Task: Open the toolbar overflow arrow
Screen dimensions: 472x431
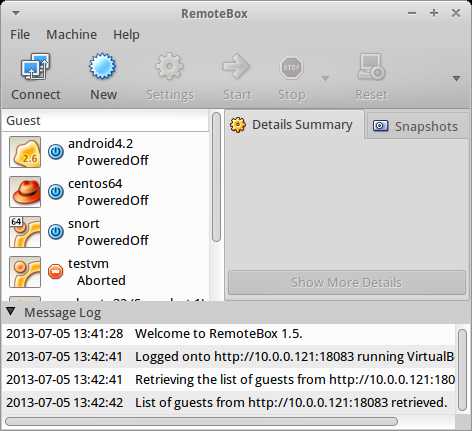Action: tap(456, 79)
